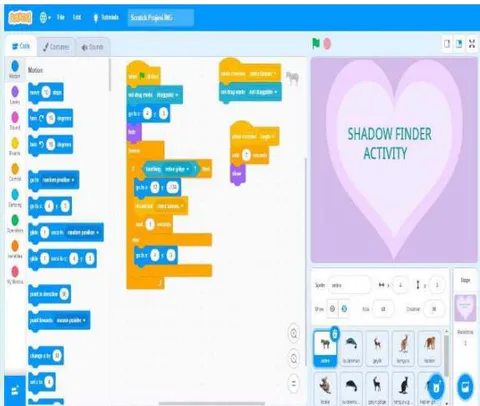This screenshot has width=480, height=406.
Task: Select the Motion category circle
Action: coord(15,66)
